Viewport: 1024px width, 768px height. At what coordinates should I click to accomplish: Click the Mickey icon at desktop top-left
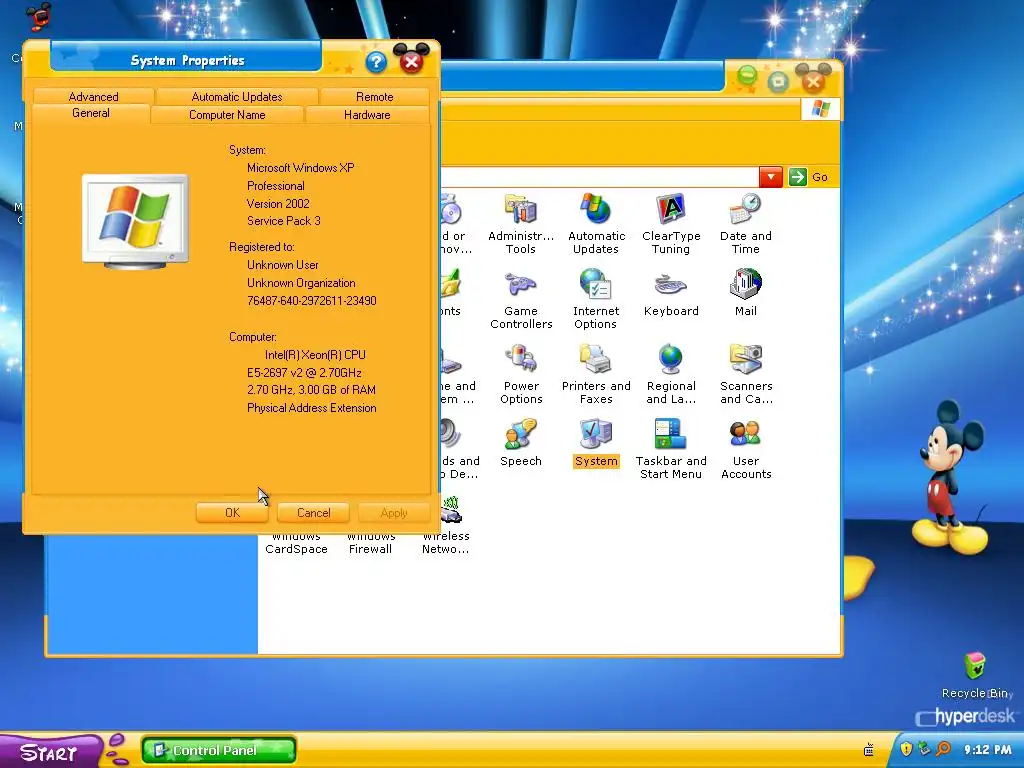[x=39, y=16]
